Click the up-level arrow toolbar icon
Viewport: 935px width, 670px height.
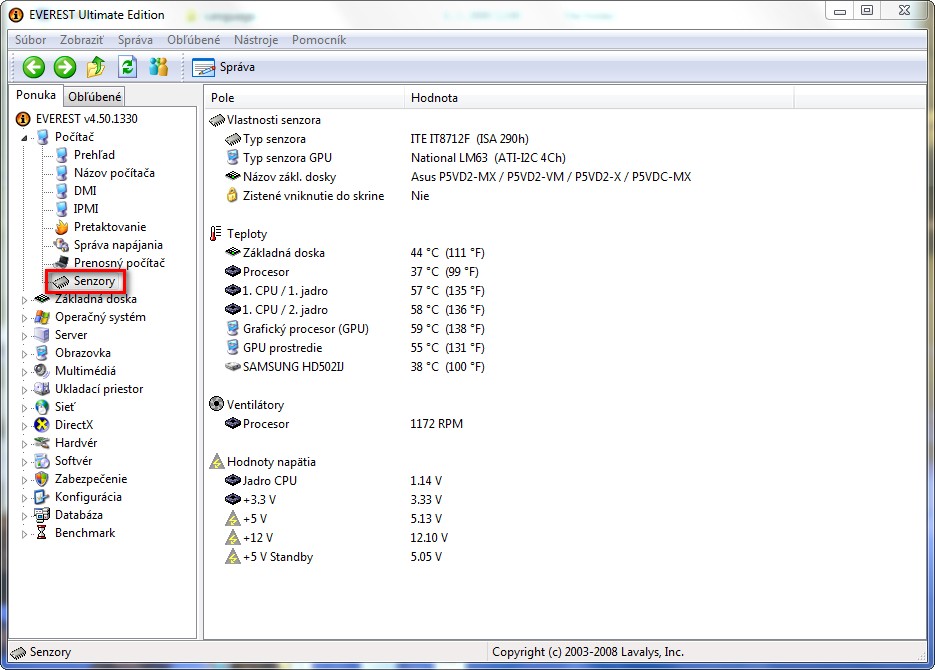coord(96,67)
